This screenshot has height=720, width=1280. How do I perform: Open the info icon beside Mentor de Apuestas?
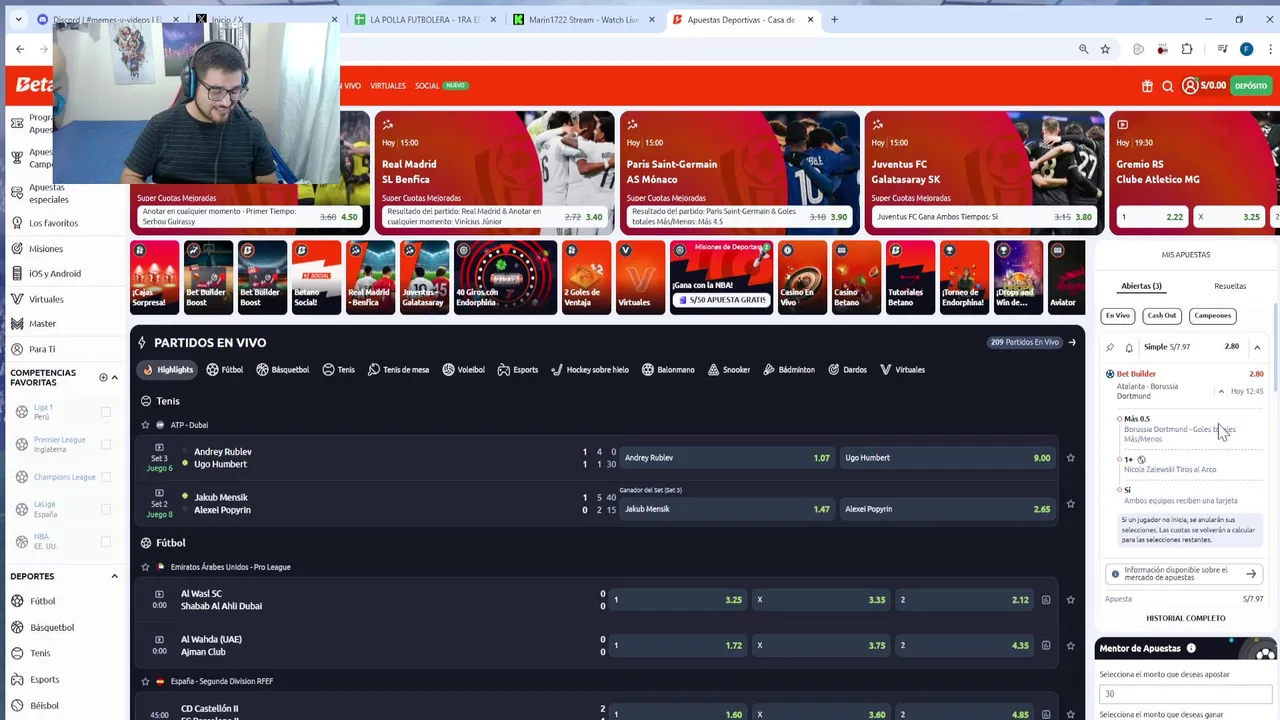tap(1191, 648)
